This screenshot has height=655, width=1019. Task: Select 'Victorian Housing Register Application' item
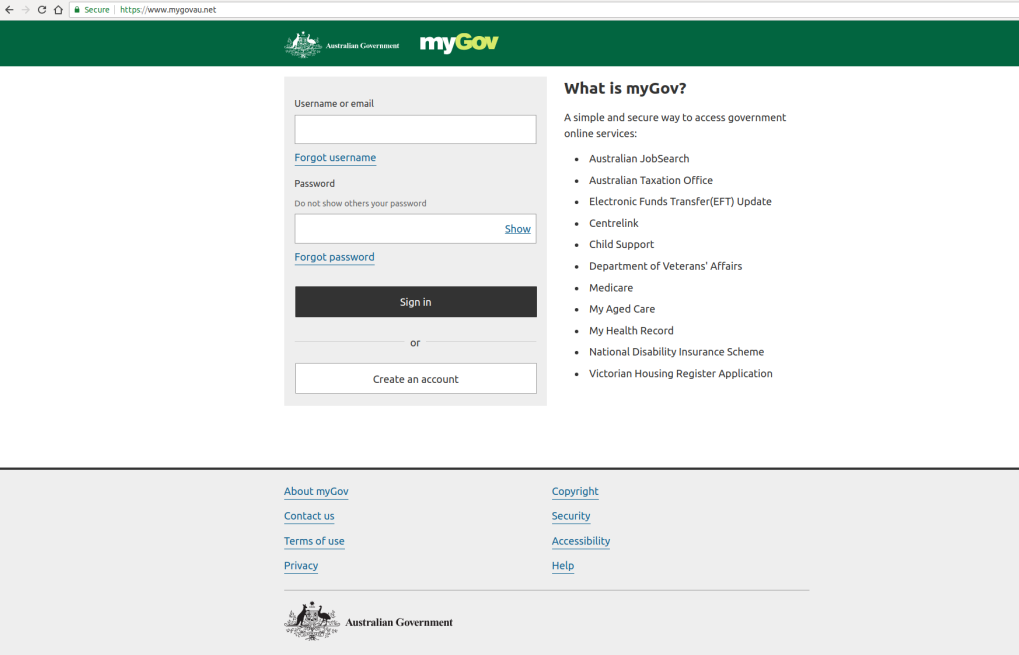[680, 374]
